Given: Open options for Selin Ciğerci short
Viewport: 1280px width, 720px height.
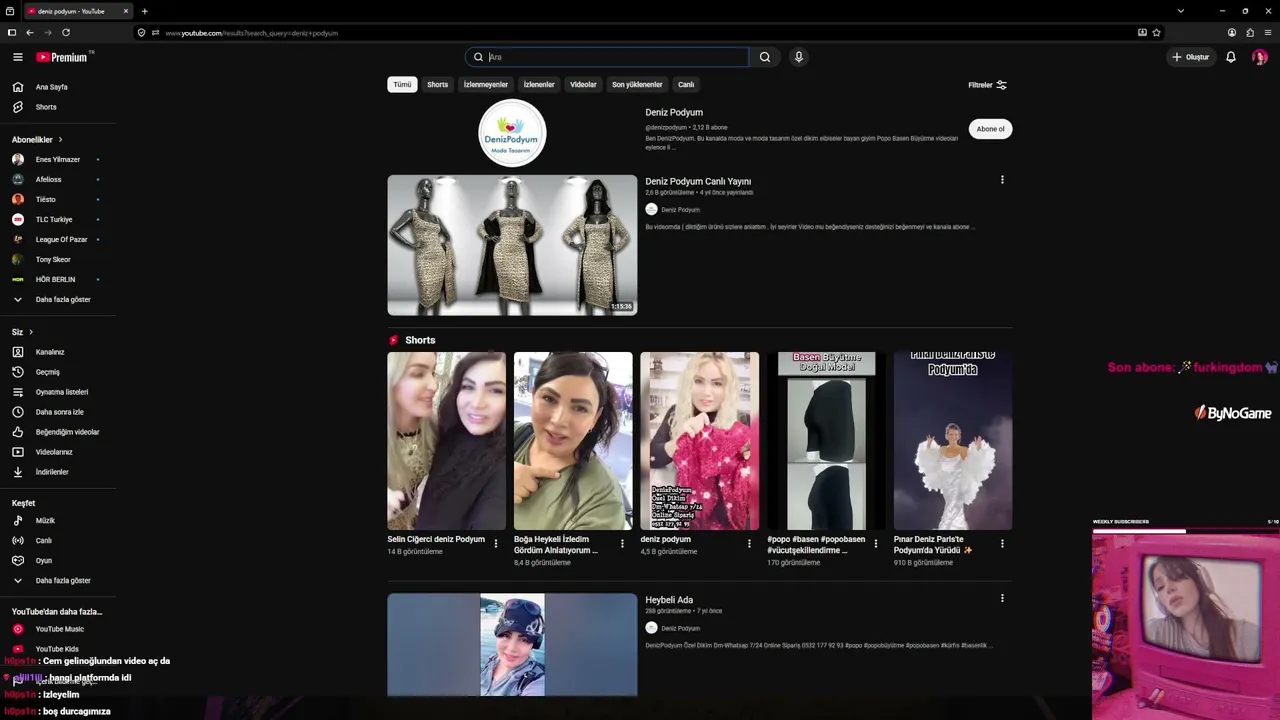Looking at the screenshot, I should click(x=496, y=544).
